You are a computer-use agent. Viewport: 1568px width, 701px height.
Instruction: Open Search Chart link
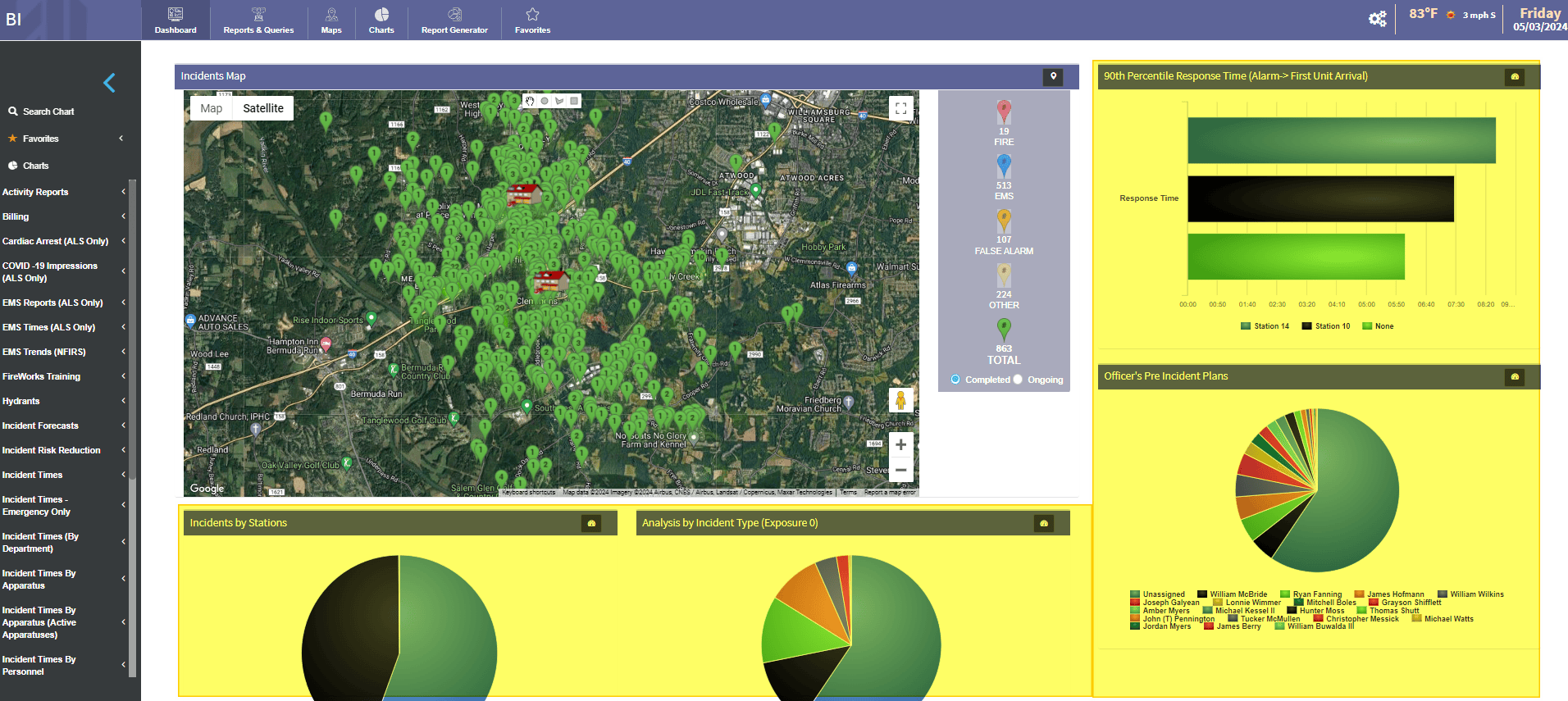(x=48, y=112)
